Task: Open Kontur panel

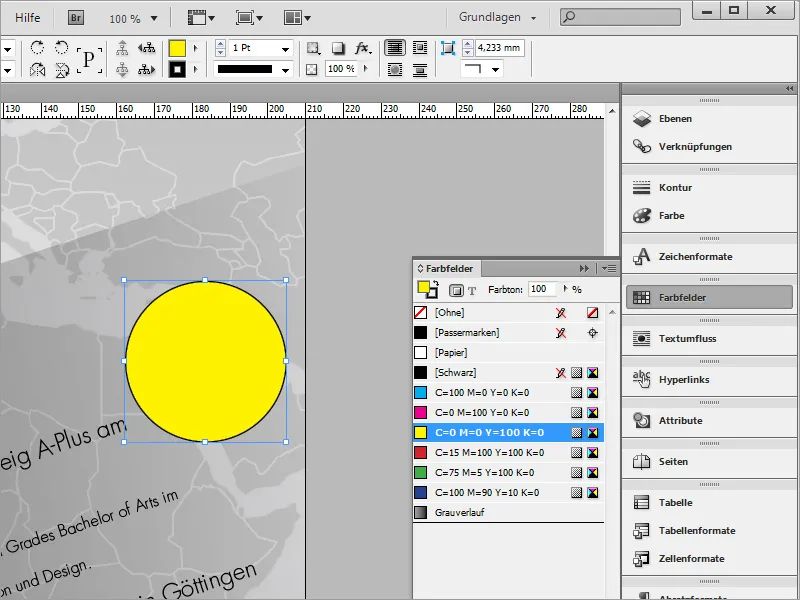Action: 709,187
